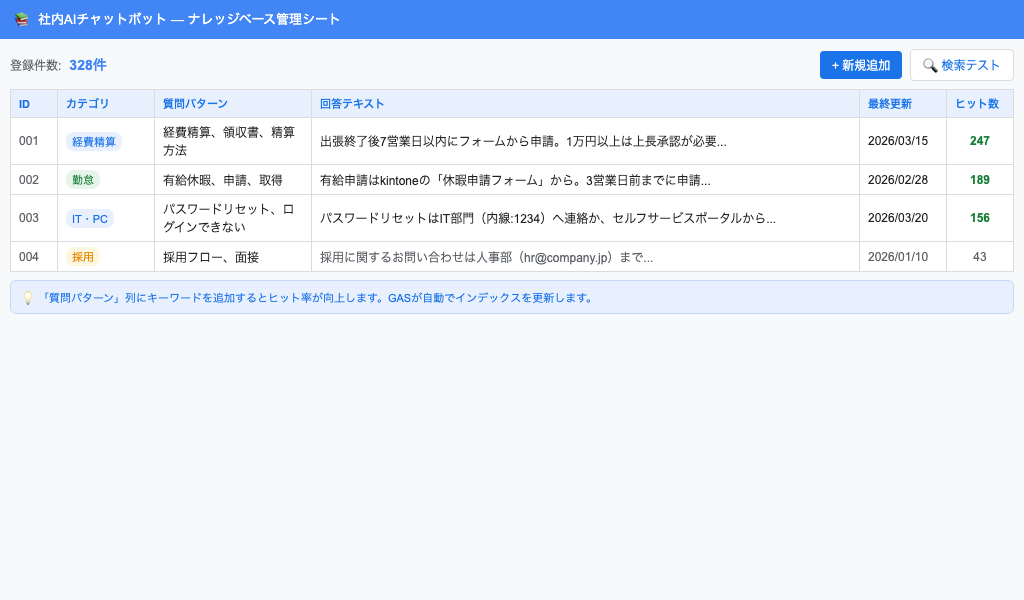Select the 勤怠 category tag
The image size is (1024, 600).
pos(83,180)
